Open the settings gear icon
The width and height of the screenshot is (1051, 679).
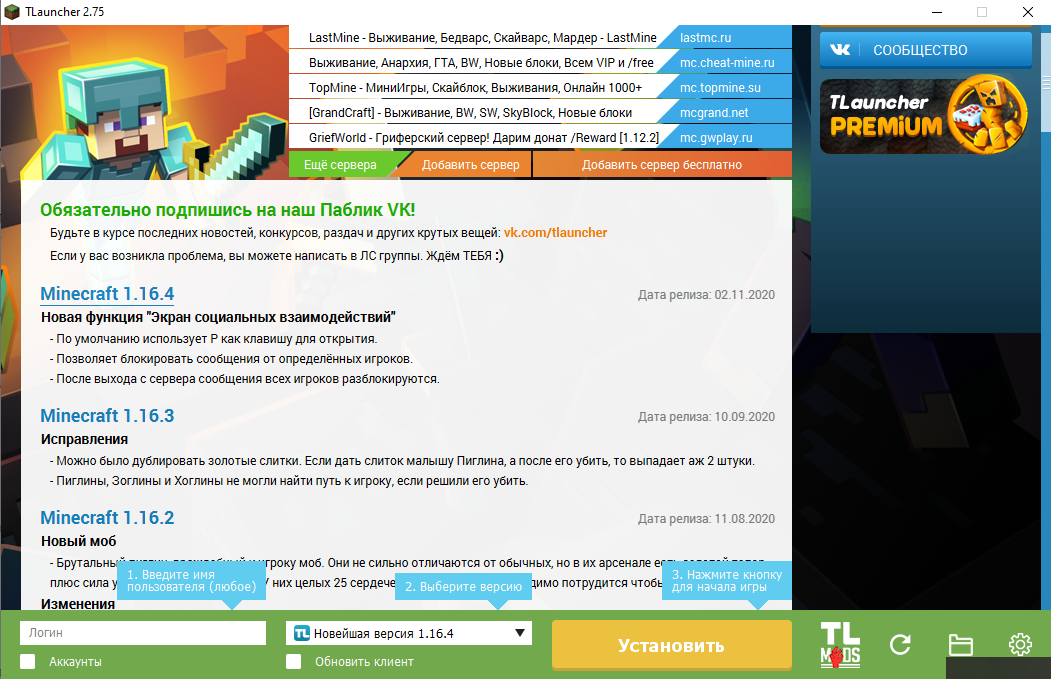click(1020, 645)
